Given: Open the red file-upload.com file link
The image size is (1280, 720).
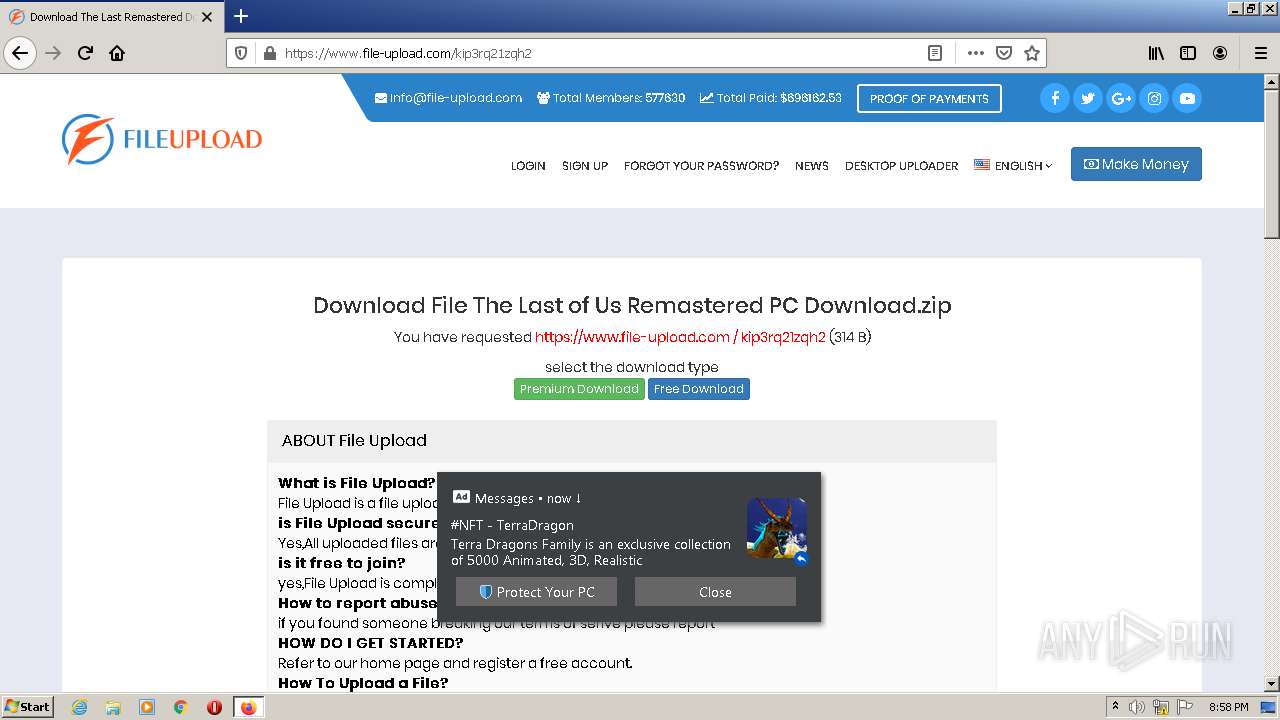Looking at the screenshot, I should coord(680,337).
